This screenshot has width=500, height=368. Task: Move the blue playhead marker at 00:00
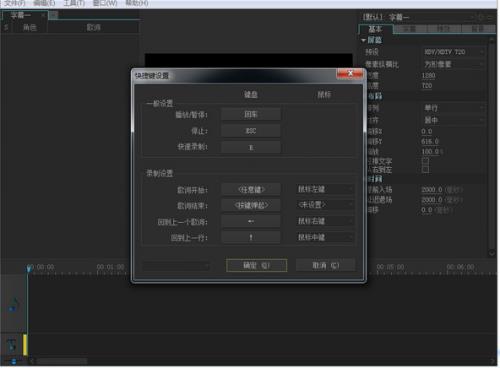click(x=29, y=268)
